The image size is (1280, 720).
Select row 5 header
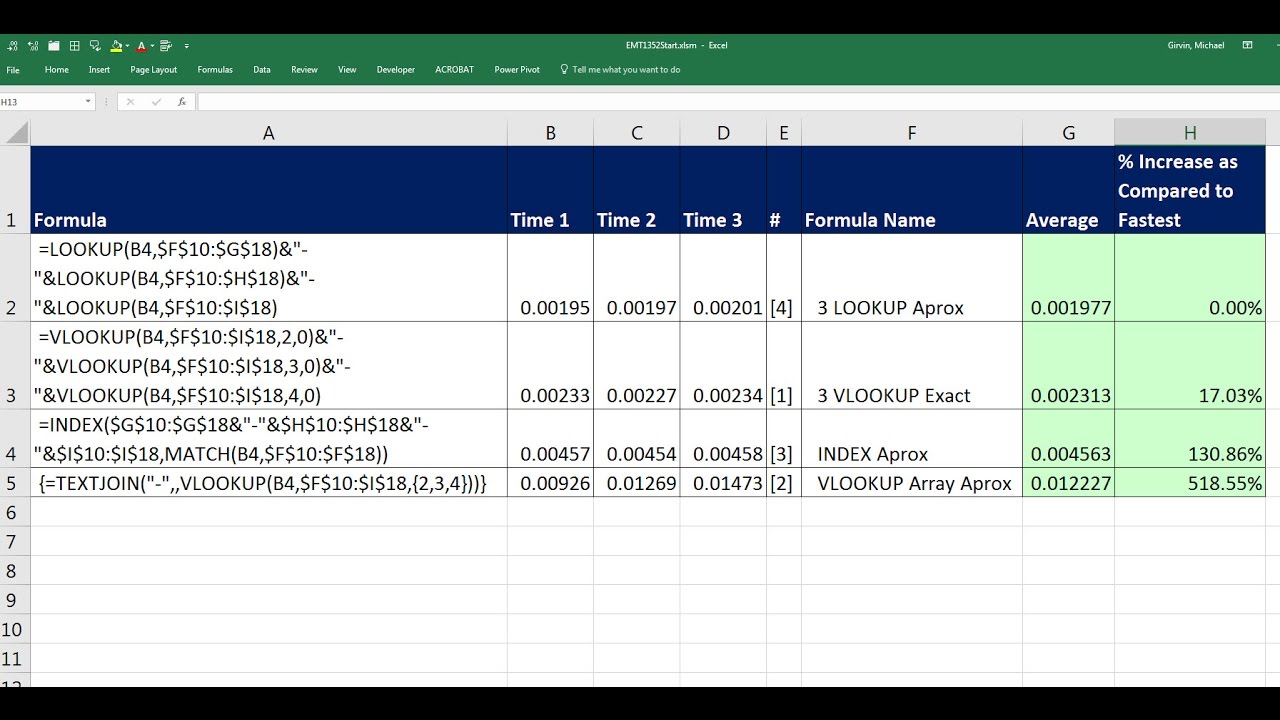15,483
